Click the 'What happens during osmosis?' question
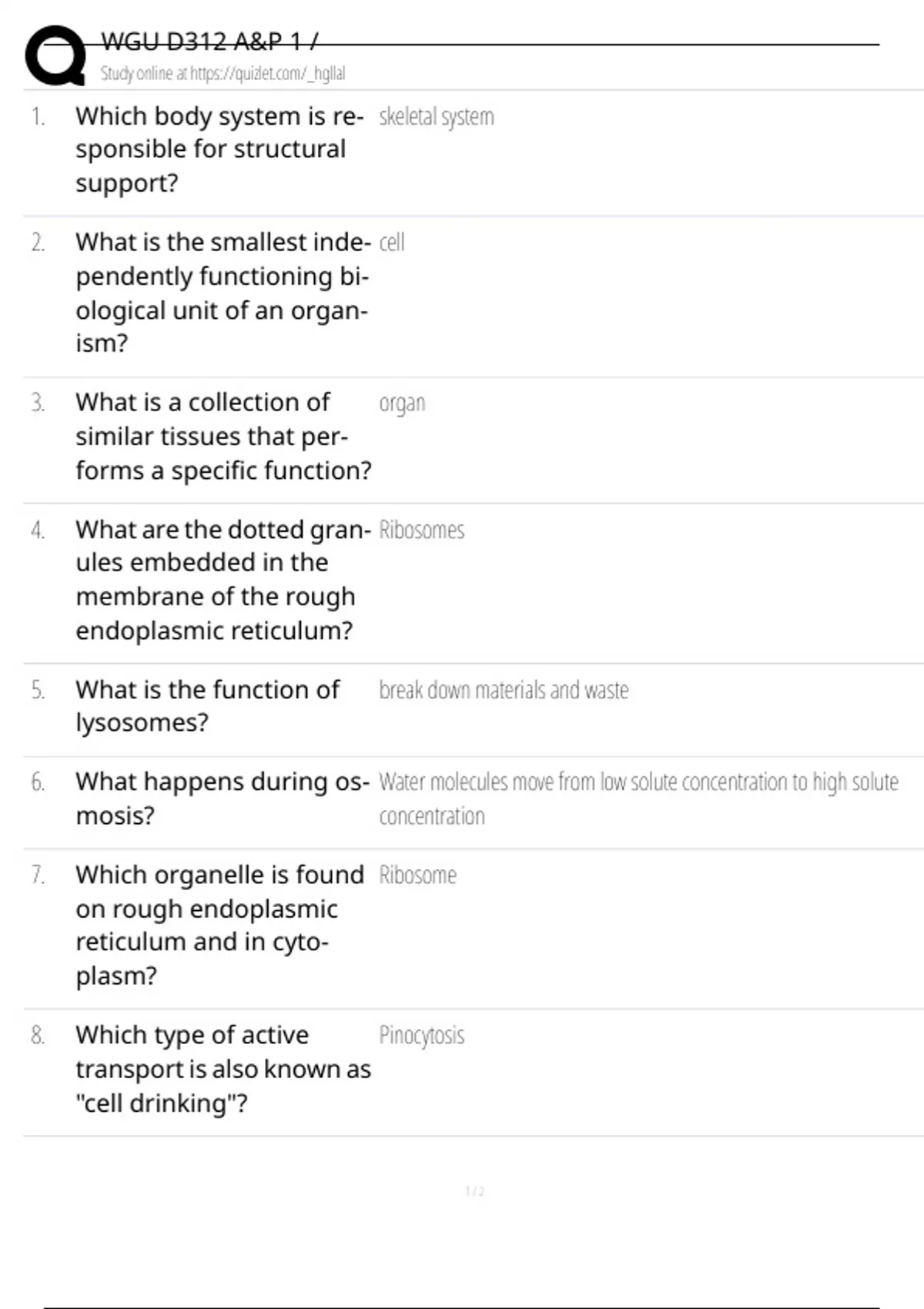 coord(222,798)
